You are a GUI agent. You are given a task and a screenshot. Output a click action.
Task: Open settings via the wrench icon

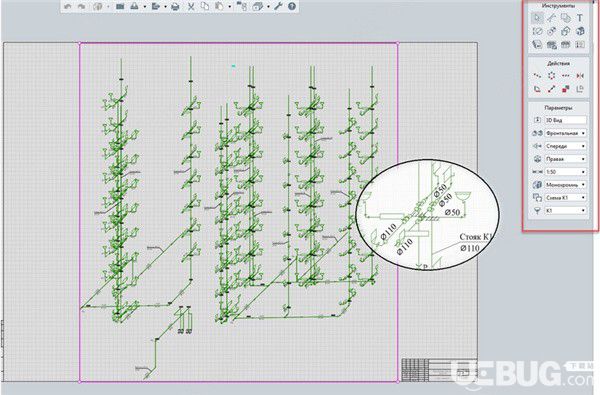click(278, 7)
